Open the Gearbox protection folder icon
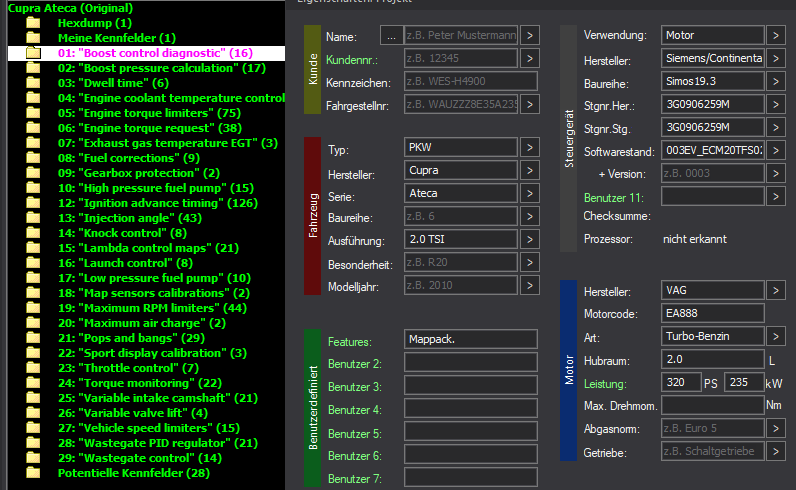Viewport: 796px width, 490px height. click(x=34, y=173)
